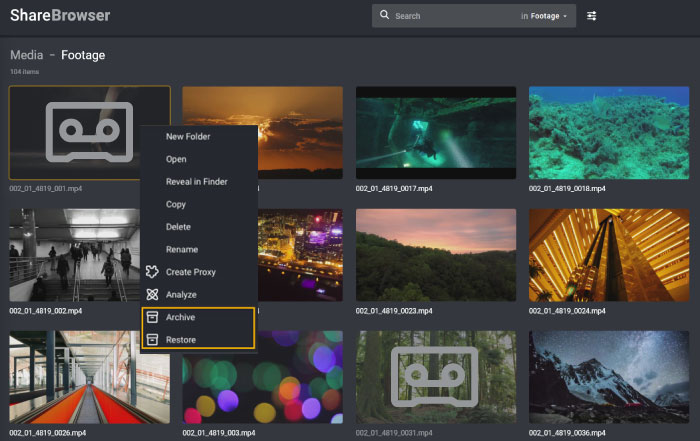Screen dimensions: 700x441
Task: Select Open in the context menu
Action: pos(199,159)
